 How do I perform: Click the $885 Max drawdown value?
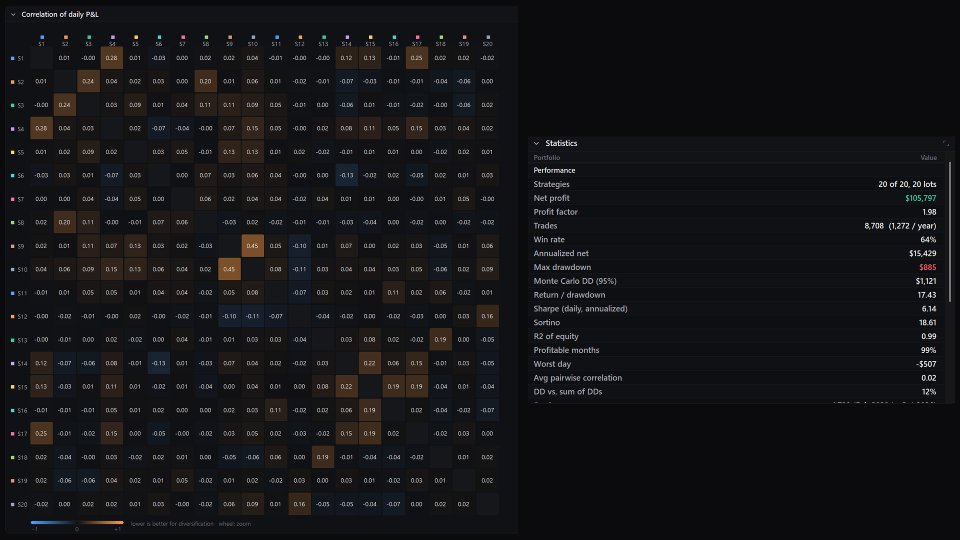928,268
